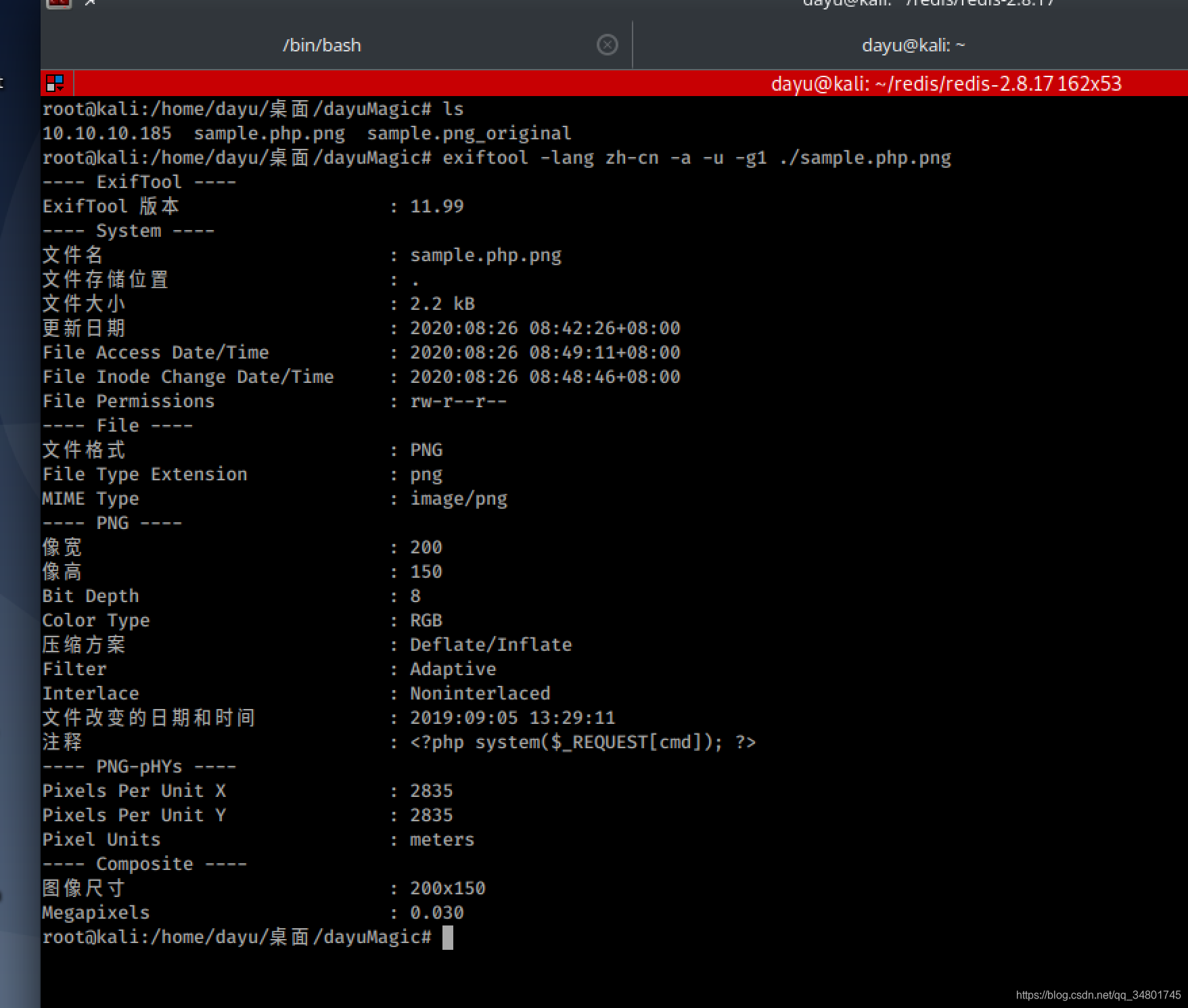The image size is (1188, 1008).
Task: Select Filter value 'Adaptive'
Action: (x=453, y=669)
